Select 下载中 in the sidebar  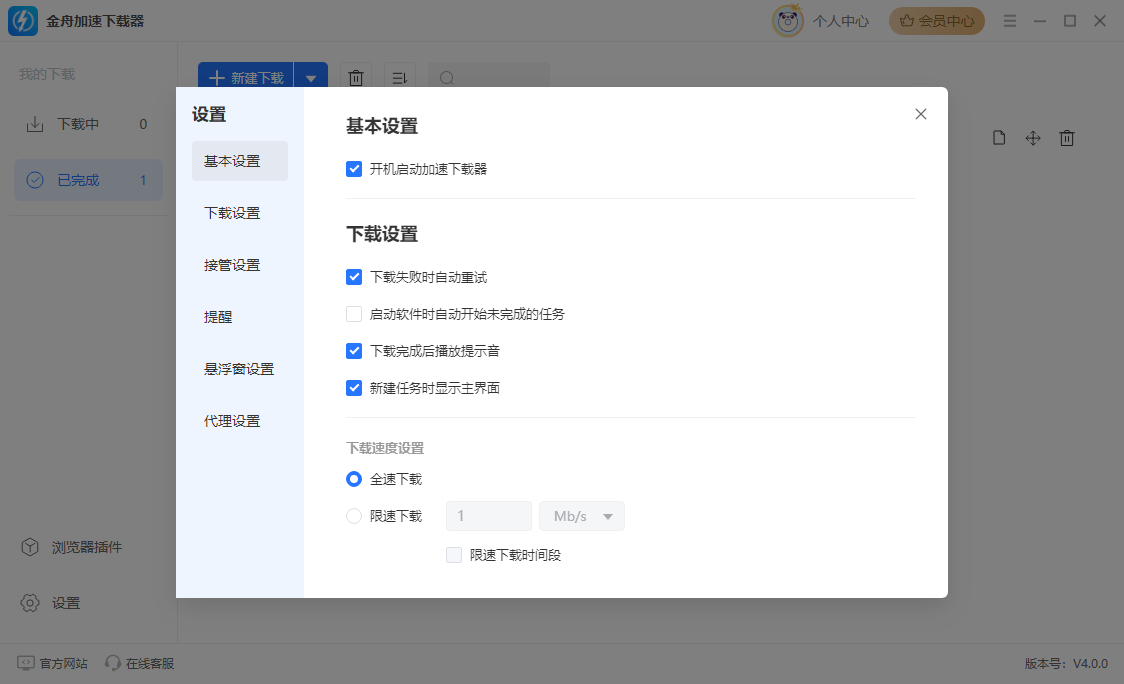[88, 124]
